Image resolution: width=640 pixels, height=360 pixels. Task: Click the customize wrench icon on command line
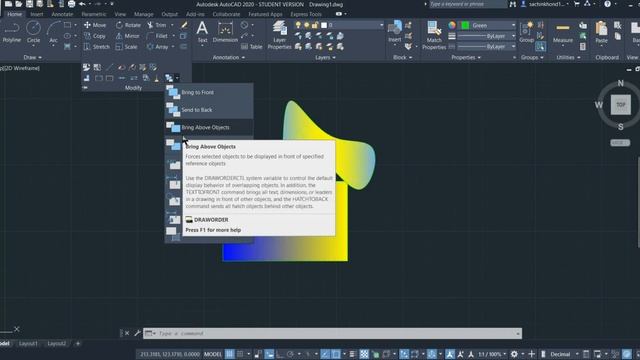click(x=137, y=333)
